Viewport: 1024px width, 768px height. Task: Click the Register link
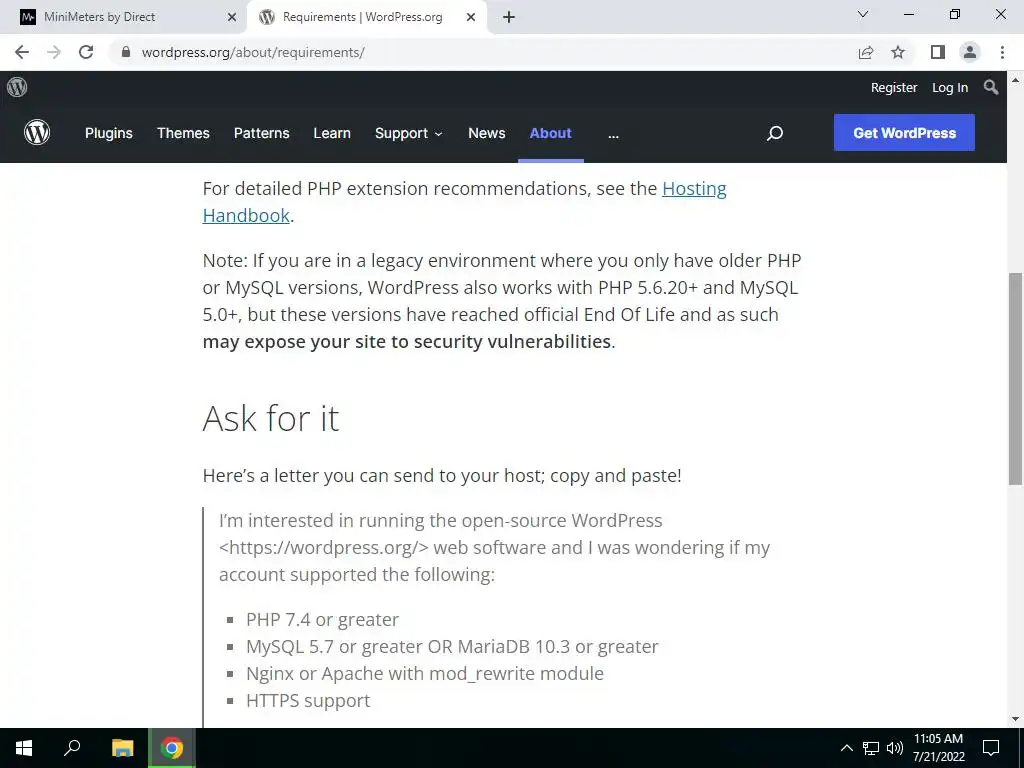894,88
